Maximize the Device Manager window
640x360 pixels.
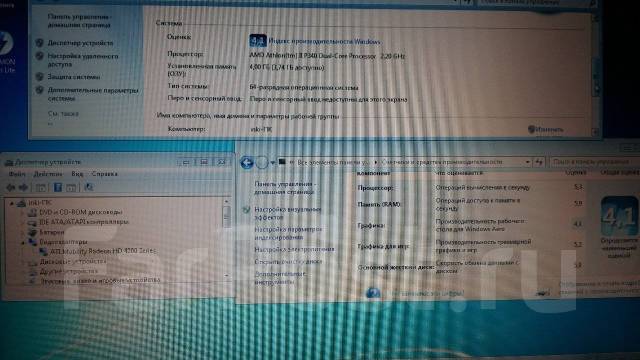(204, 162)
